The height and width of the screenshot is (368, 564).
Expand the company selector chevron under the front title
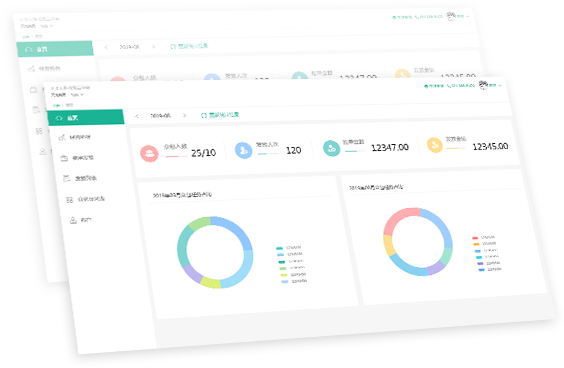pos(82,95)
